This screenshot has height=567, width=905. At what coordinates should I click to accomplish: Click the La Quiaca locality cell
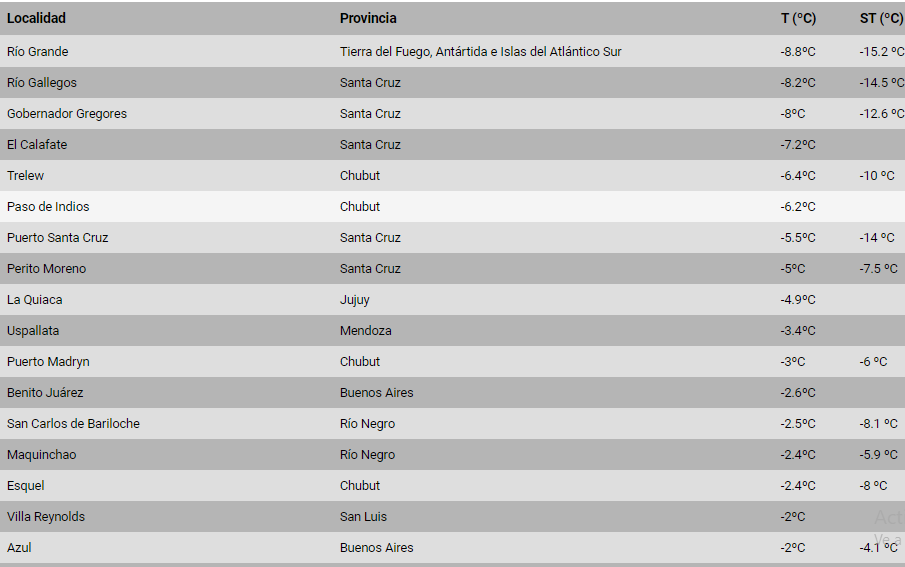point(35,299)
